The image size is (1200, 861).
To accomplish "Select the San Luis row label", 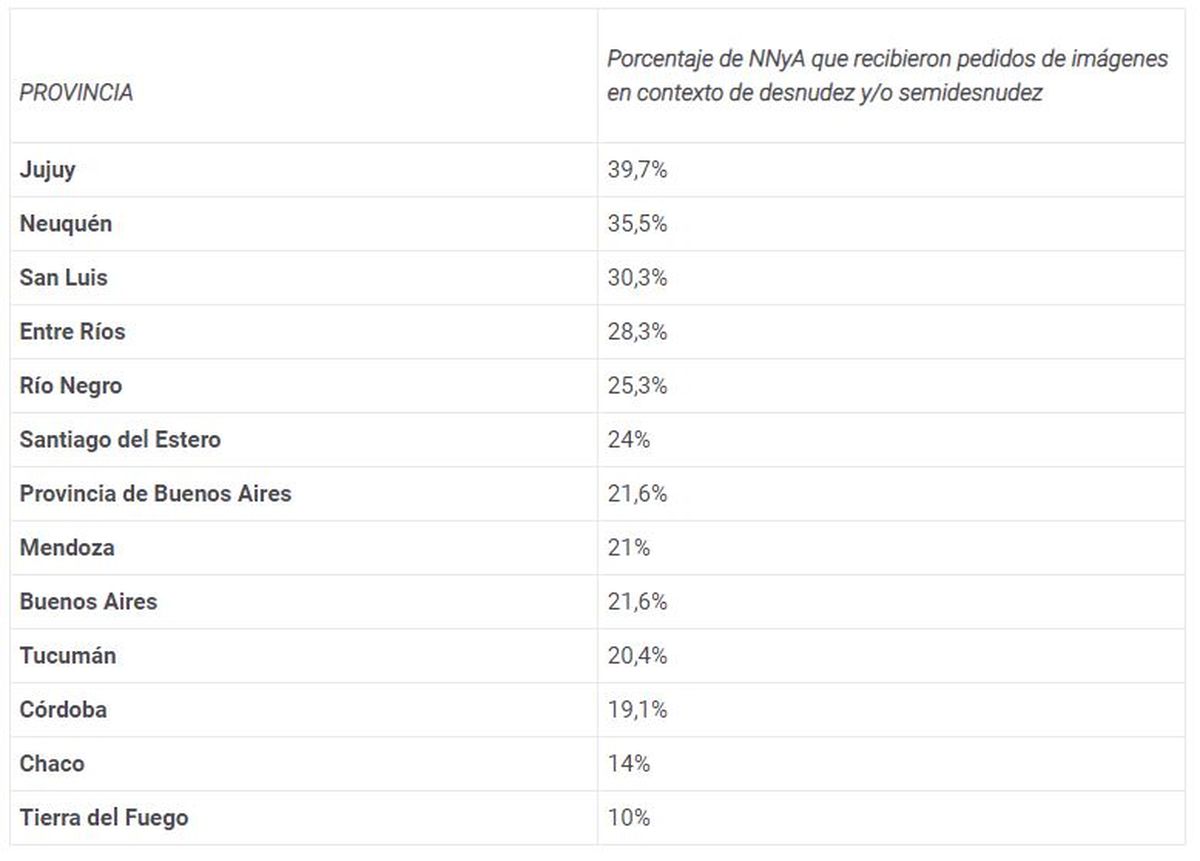I will [63, 278].
